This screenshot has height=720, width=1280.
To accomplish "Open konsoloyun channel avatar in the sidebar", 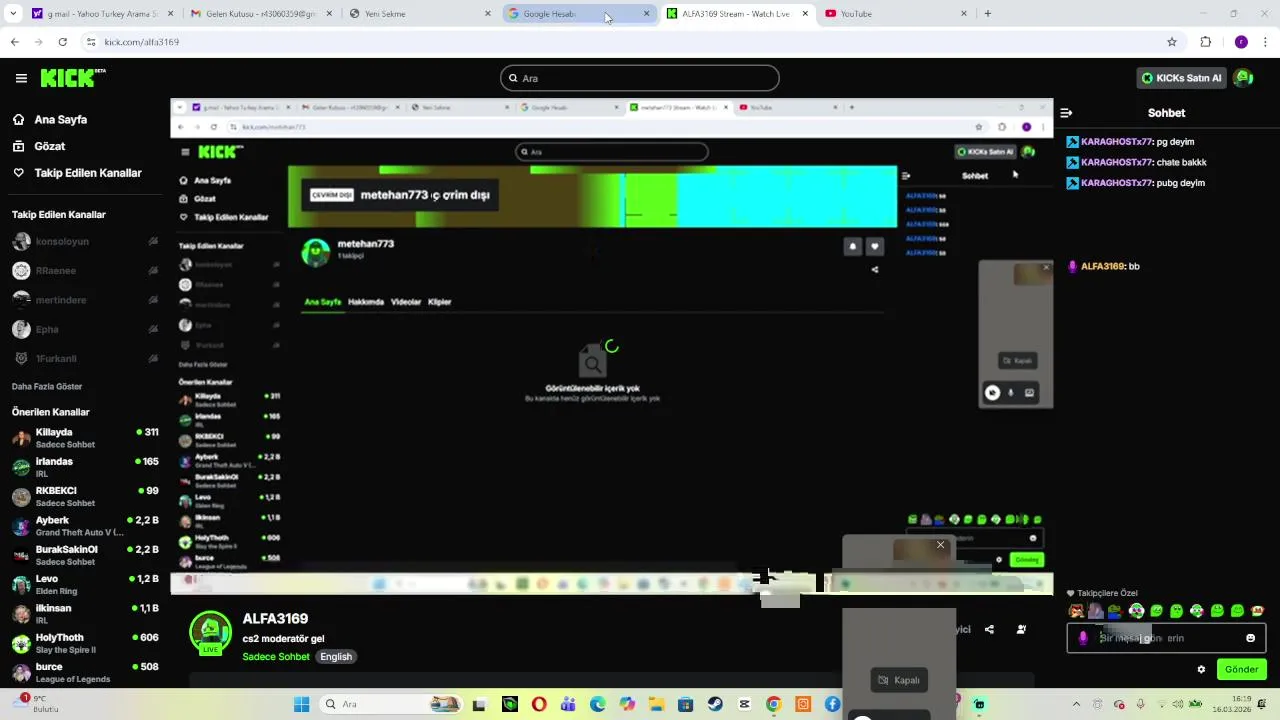I will click(21, 241).
